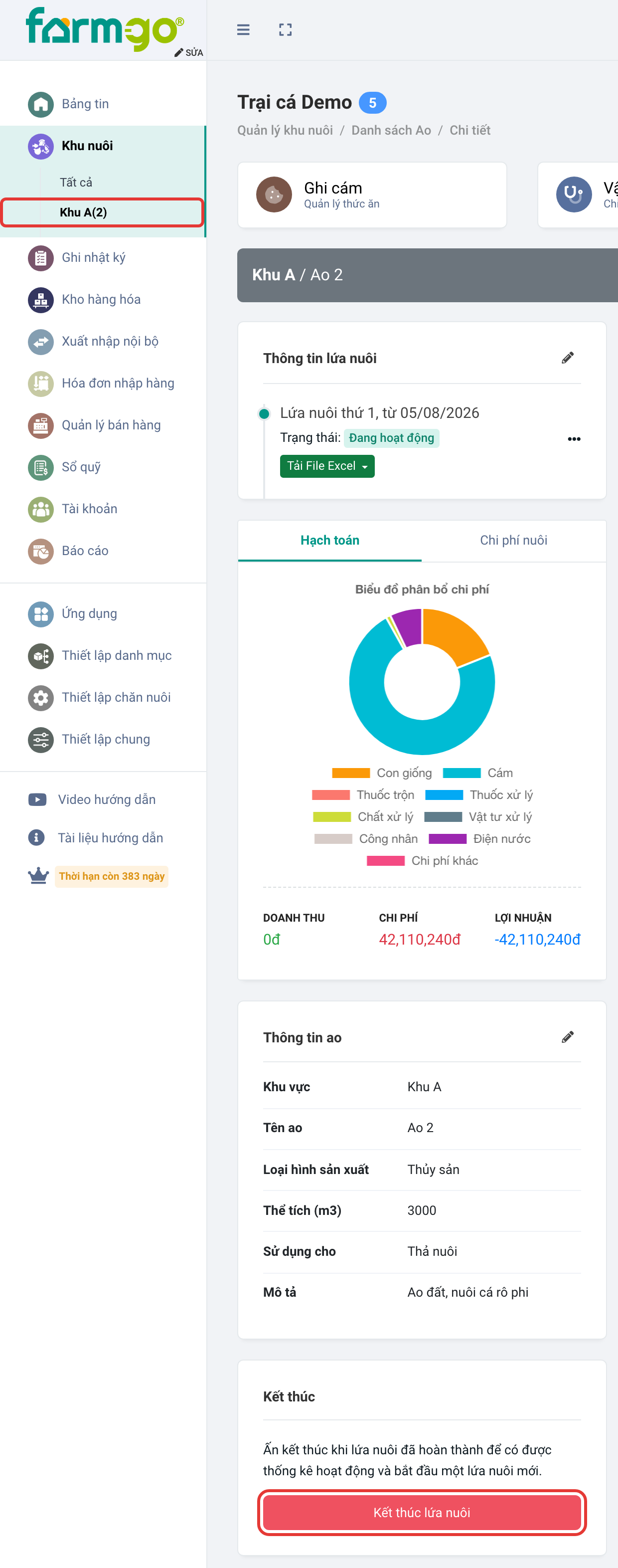Click the SỬA logo edit link

pos(189,53)
